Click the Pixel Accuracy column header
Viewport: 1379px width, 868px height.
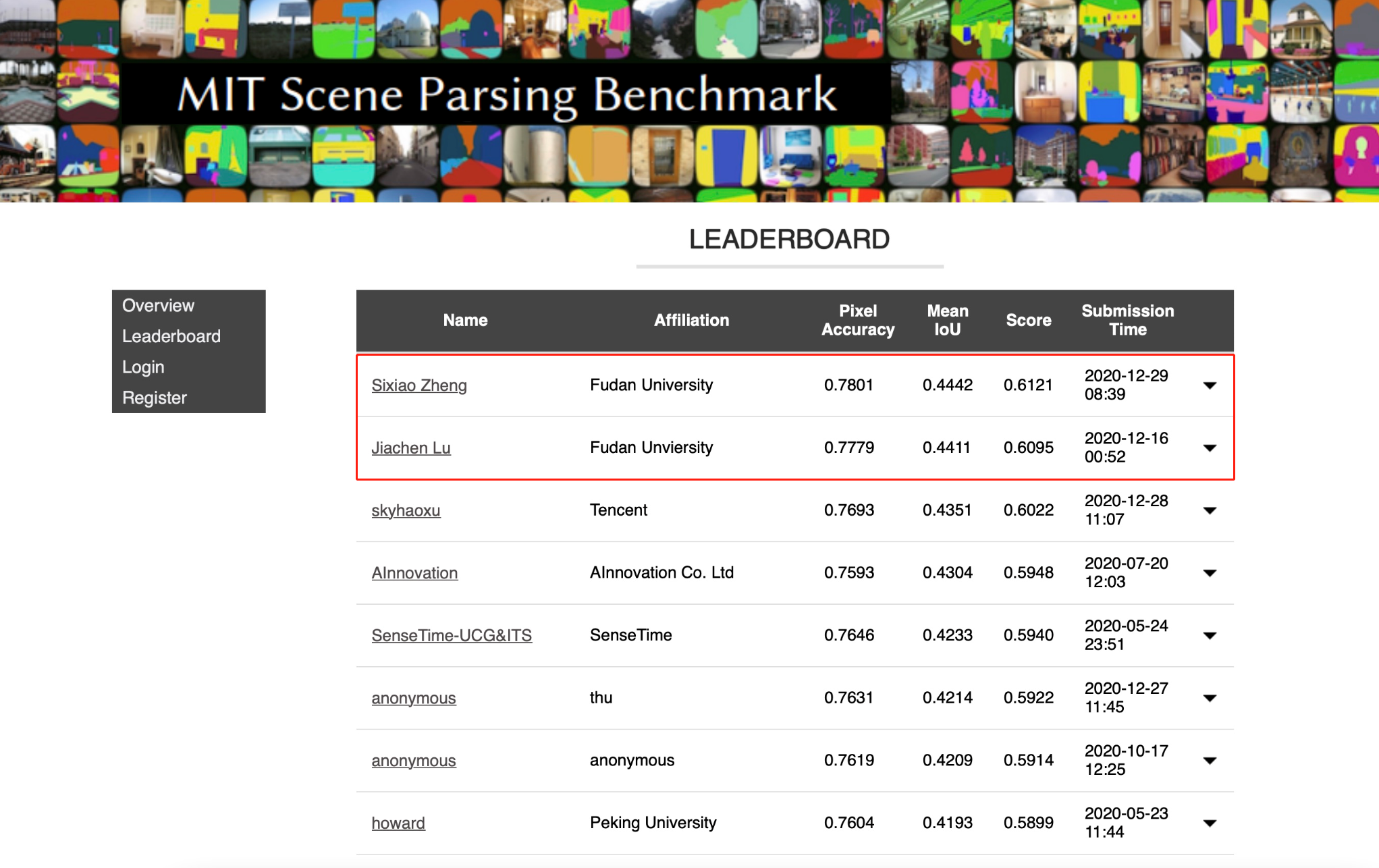pyautogui.click(x=858, y=321)
